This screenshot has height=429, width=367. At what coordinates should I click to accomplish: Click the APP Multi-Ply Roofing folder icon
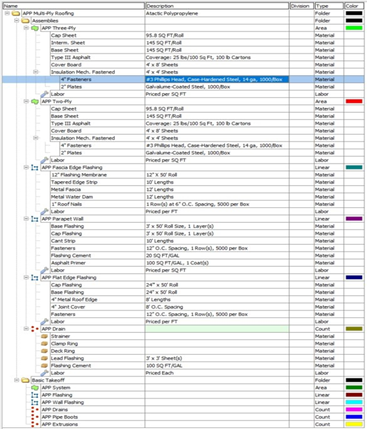point(16,13)
